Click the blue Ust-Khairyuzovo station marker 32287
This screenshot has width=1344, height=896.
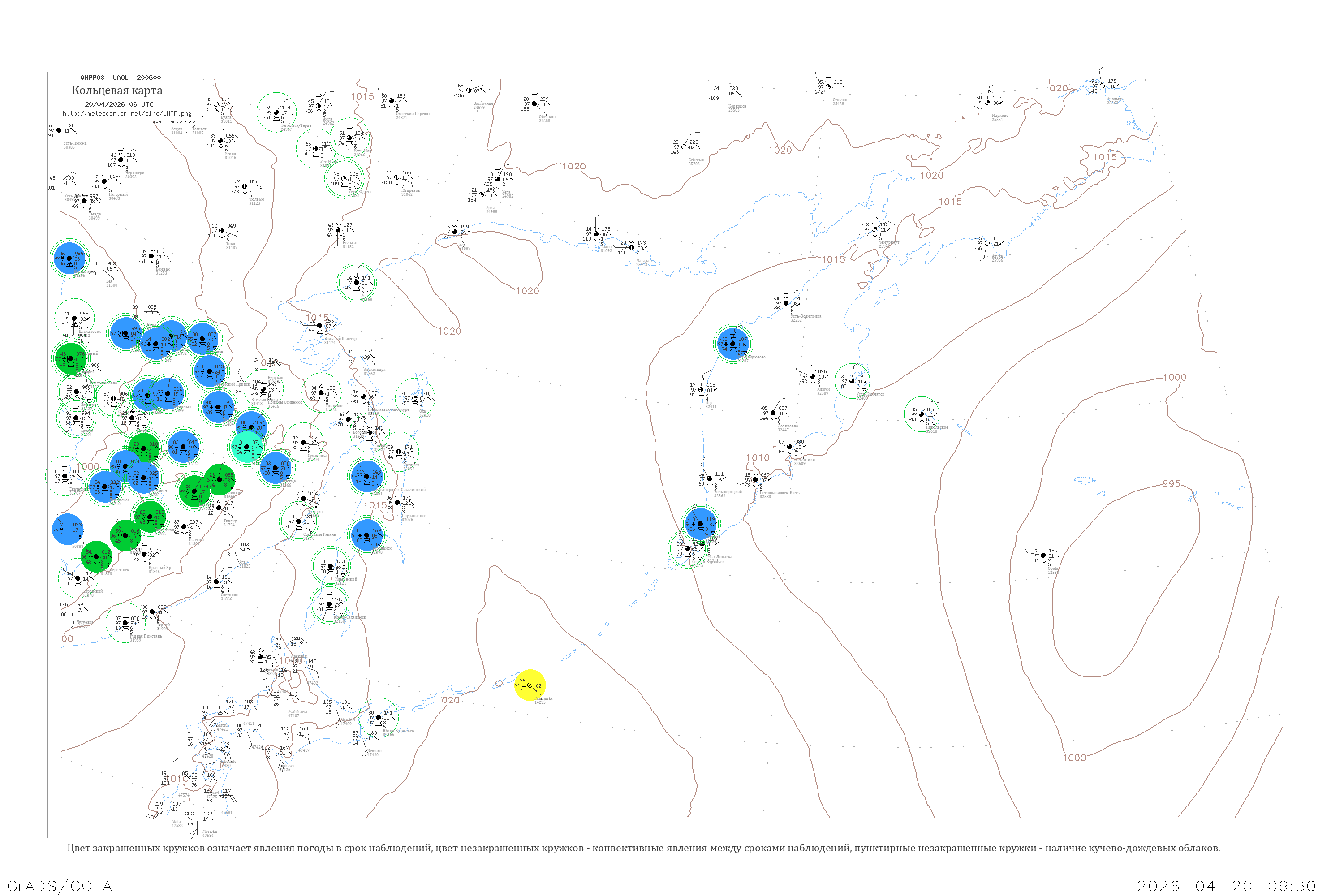coord(732,344)
